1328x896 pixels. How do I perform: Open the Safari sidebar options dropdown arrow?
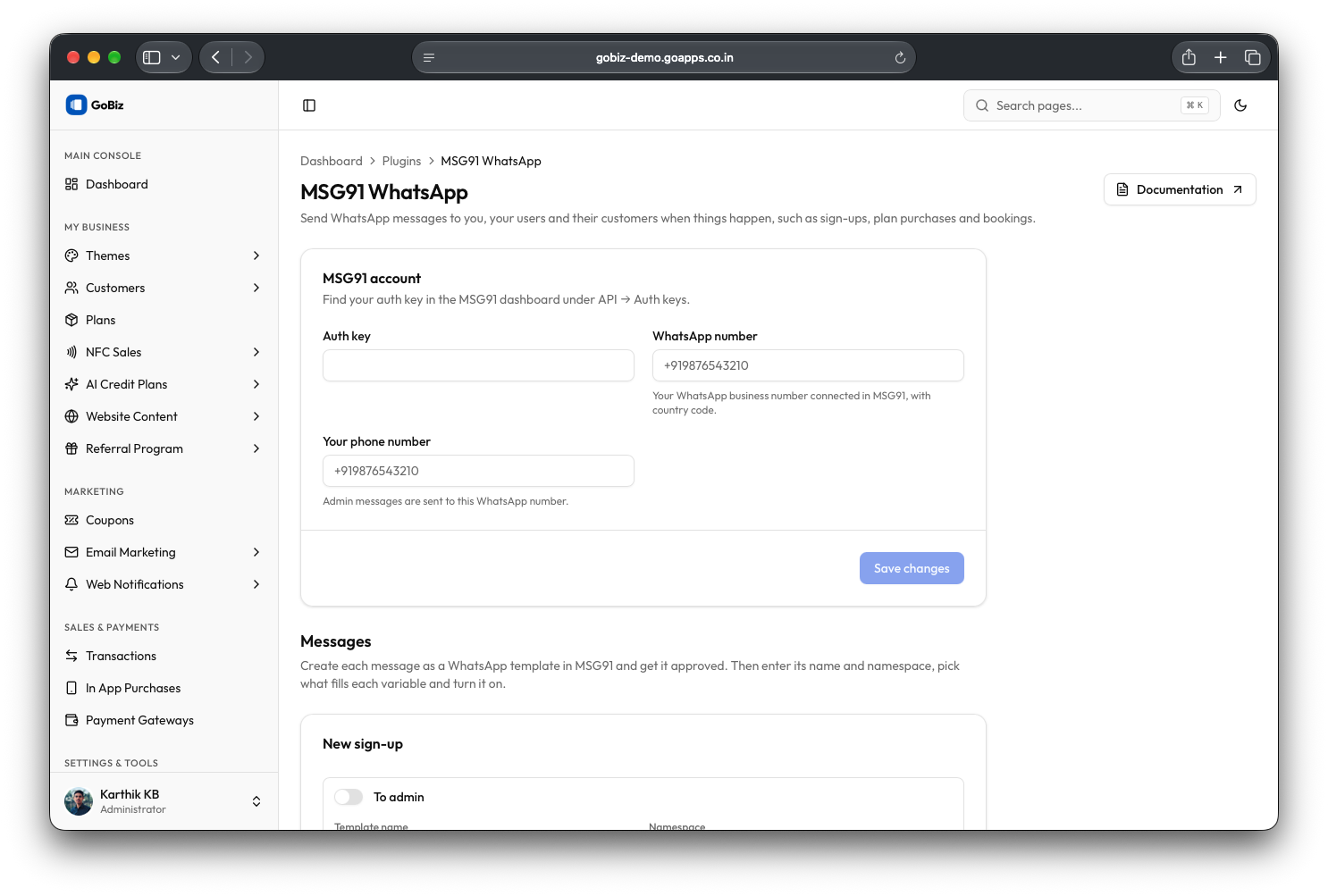[x=176, y=57]
